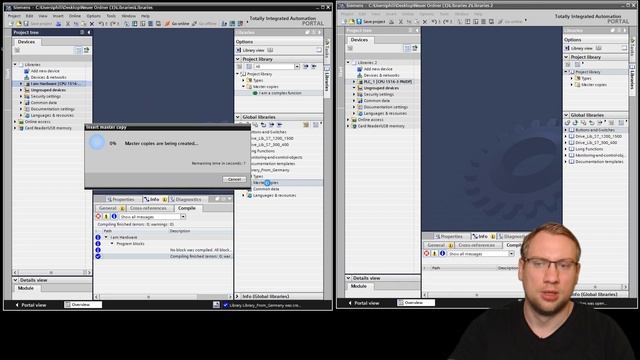Collapse Global libraries section in left window
This screenshot has height=360, width=640.
click(x=238, y=117)
